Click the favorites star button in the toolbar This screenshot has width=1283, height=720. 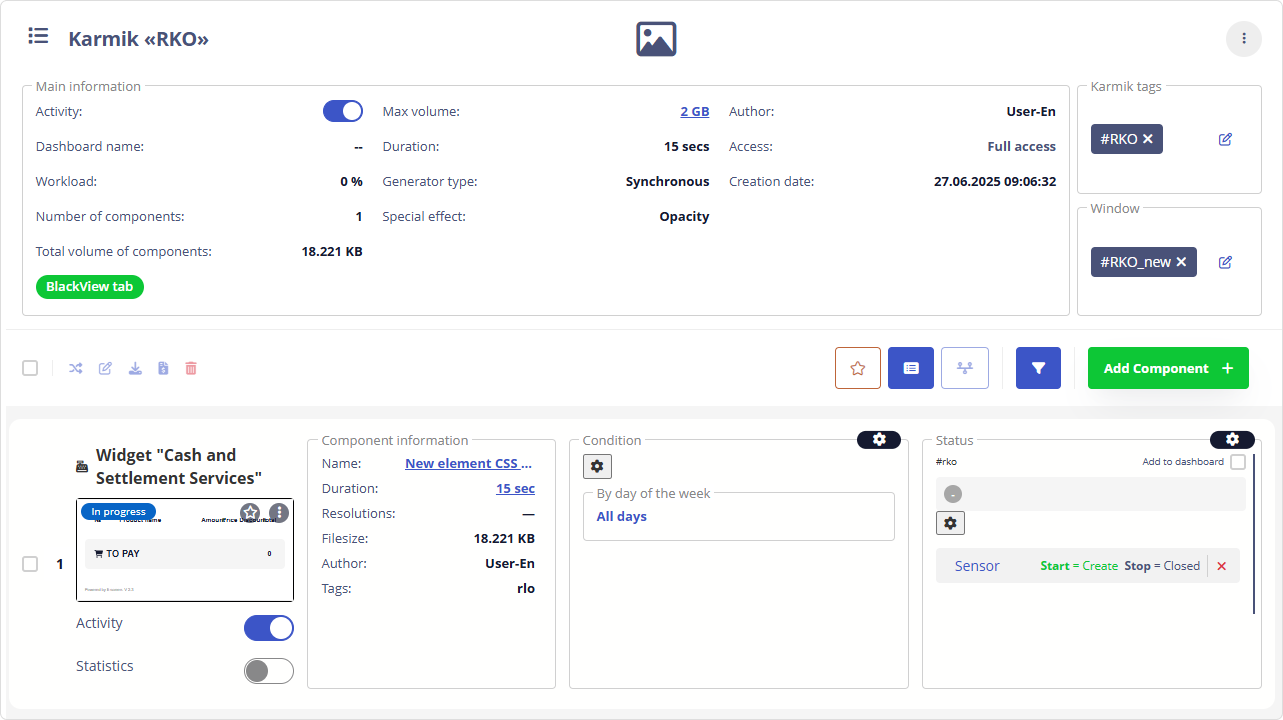857,368
